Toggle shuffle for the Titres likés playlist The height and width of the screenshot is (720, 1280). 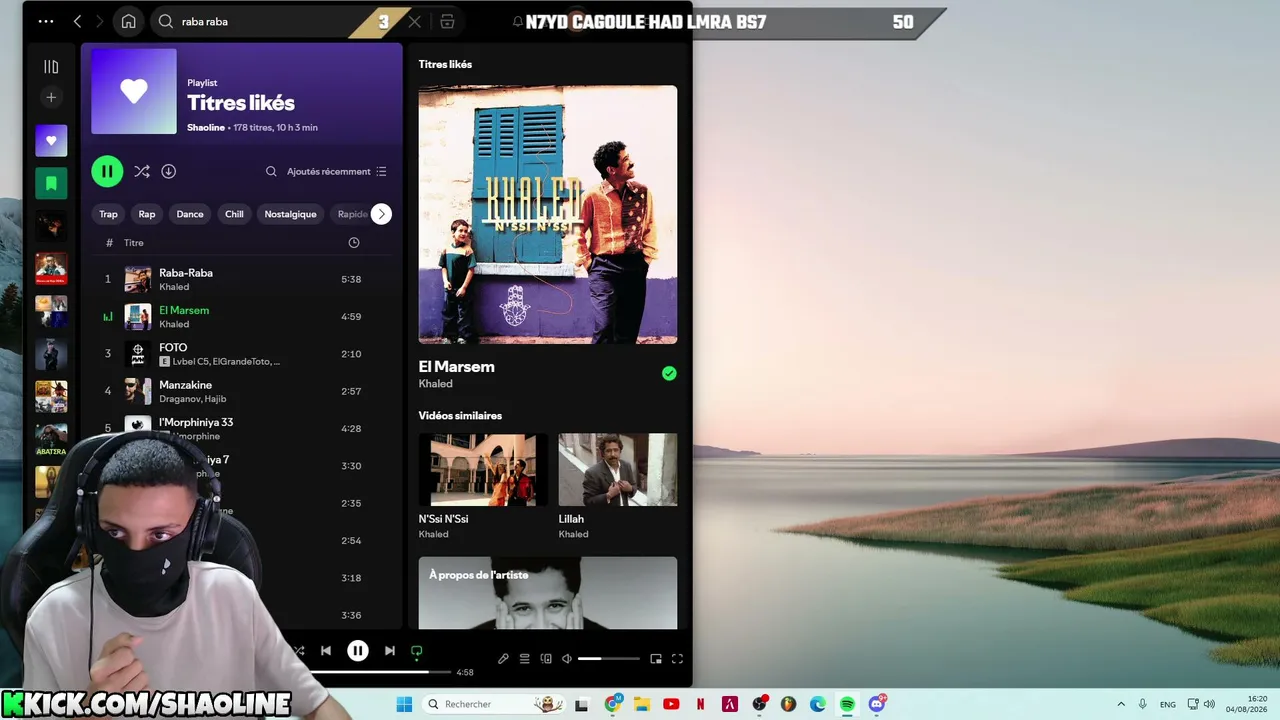142,171
